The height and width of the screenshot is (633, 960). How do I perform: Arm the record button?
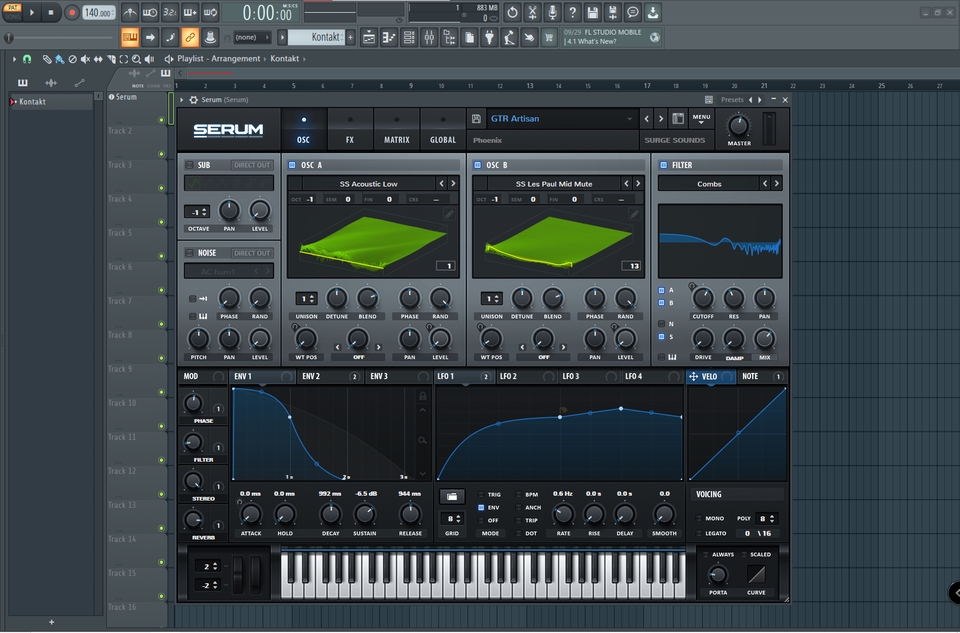point(72,12)
